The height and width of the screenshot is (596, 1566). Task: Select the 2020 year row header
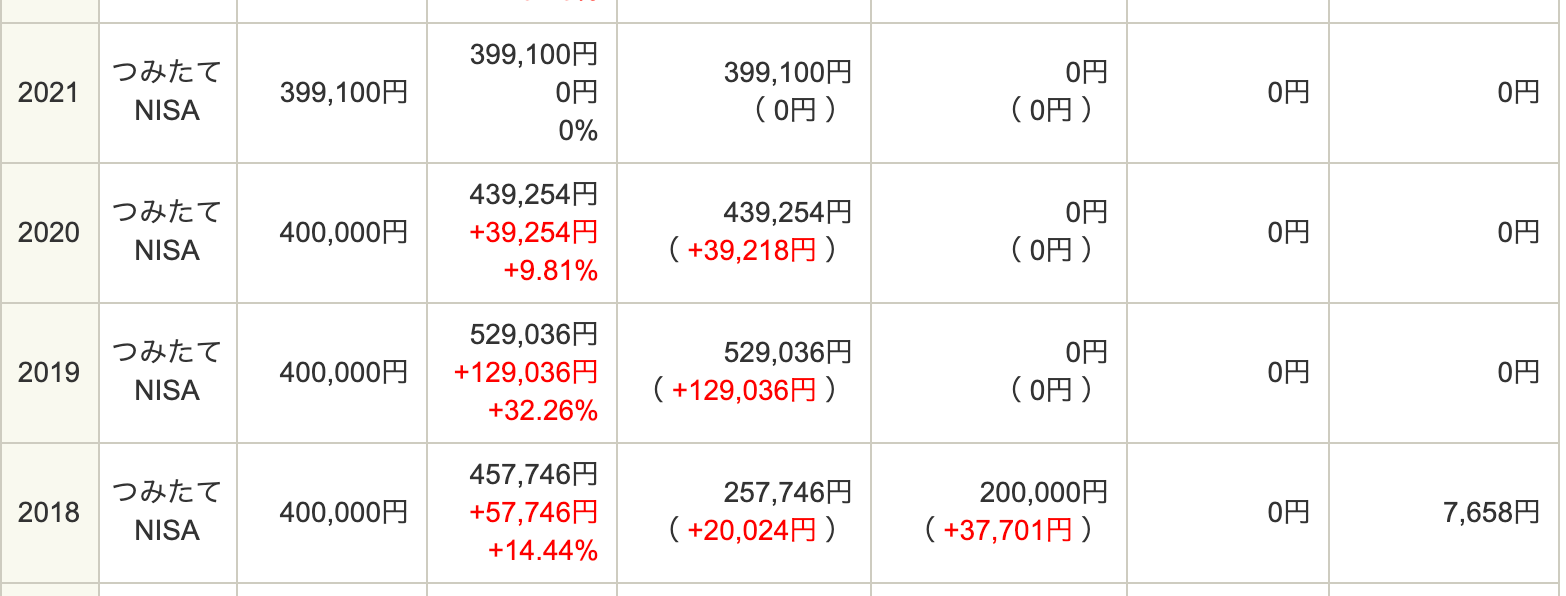tap(48, 233)
